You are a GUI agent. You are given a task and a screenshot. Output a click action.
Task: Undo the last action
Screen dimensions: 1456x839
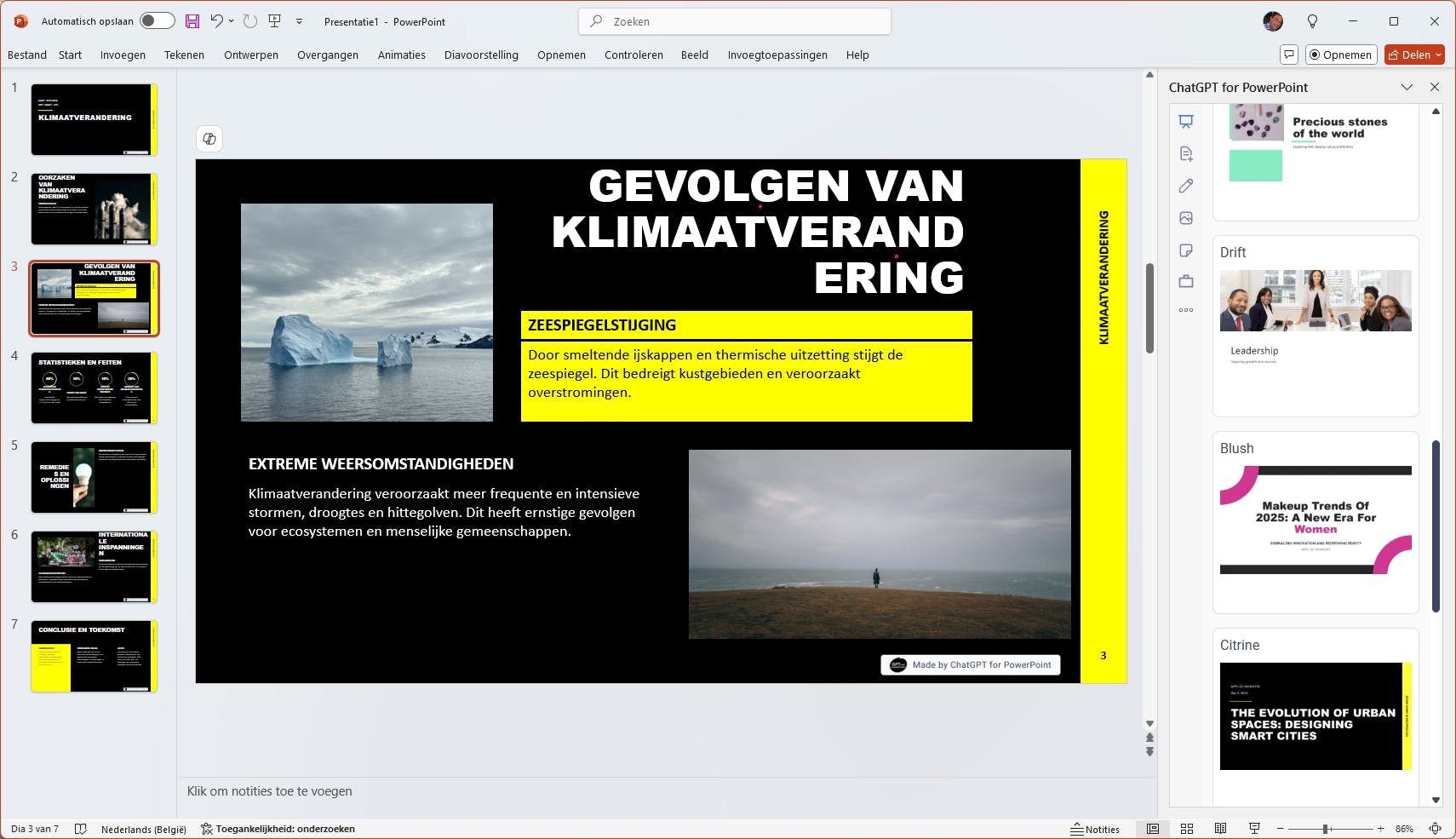click(x=216, y=21)
